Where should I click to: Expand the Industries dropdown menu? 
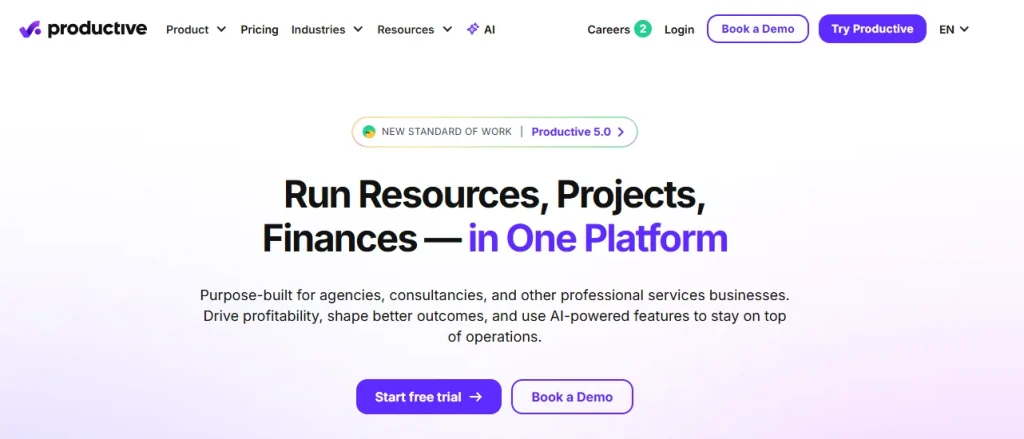pos(327,29)
